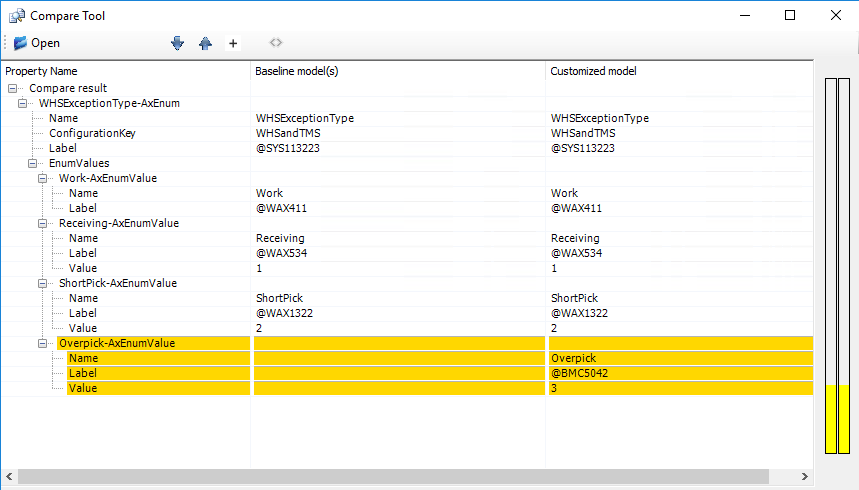
Task: Collapse the EnumValues tree node
Action: (x=32, y=163)
